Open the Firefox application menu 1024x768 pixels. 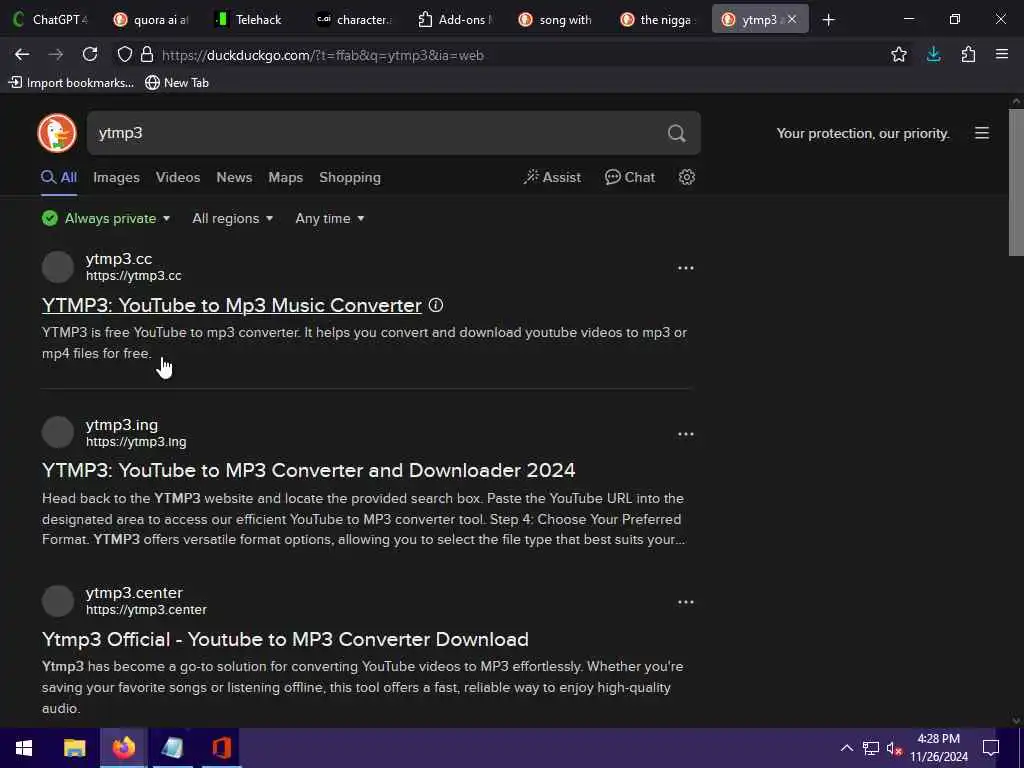pos(1002,55)
